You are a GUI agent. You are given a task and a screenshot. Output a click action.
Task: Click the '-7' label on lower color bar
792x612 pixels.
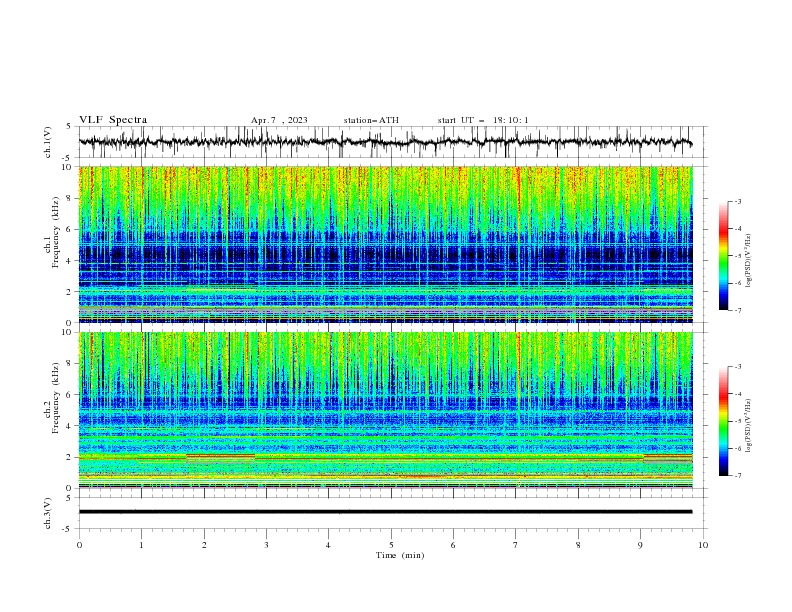(x=737, y=475)
